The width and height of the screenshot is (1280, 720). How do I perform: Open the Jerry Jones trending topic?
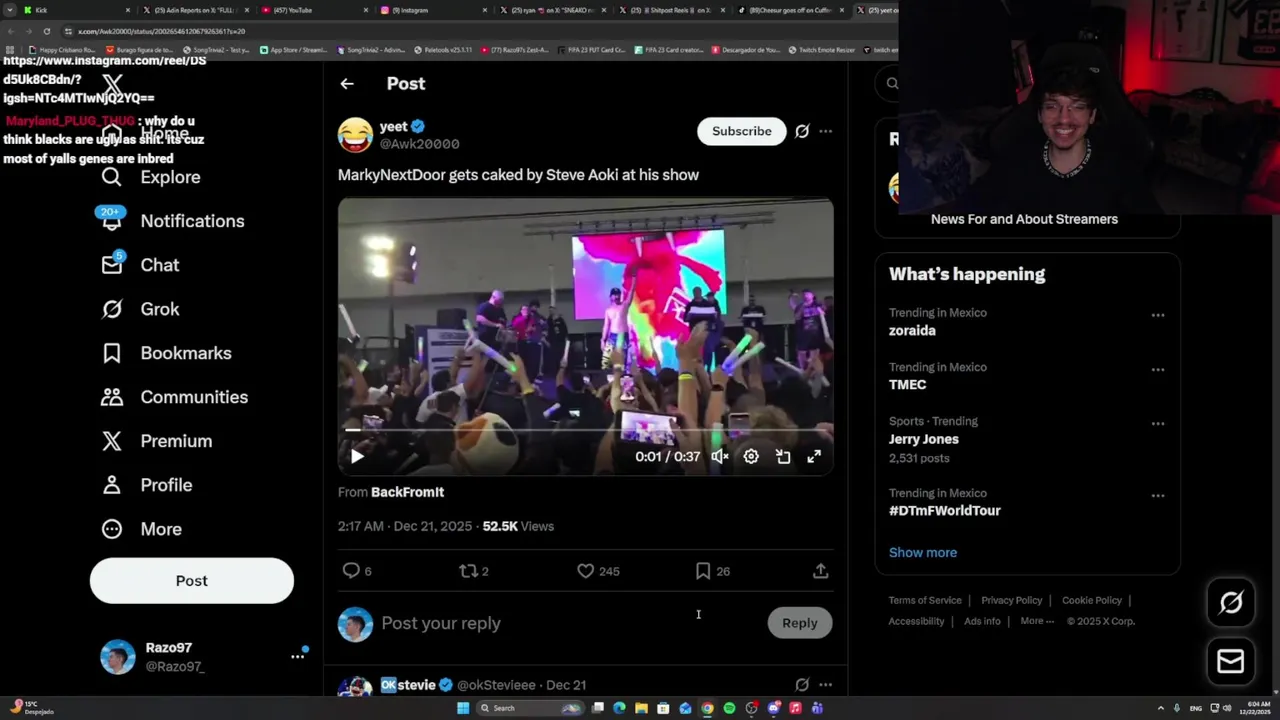point(924,439)
